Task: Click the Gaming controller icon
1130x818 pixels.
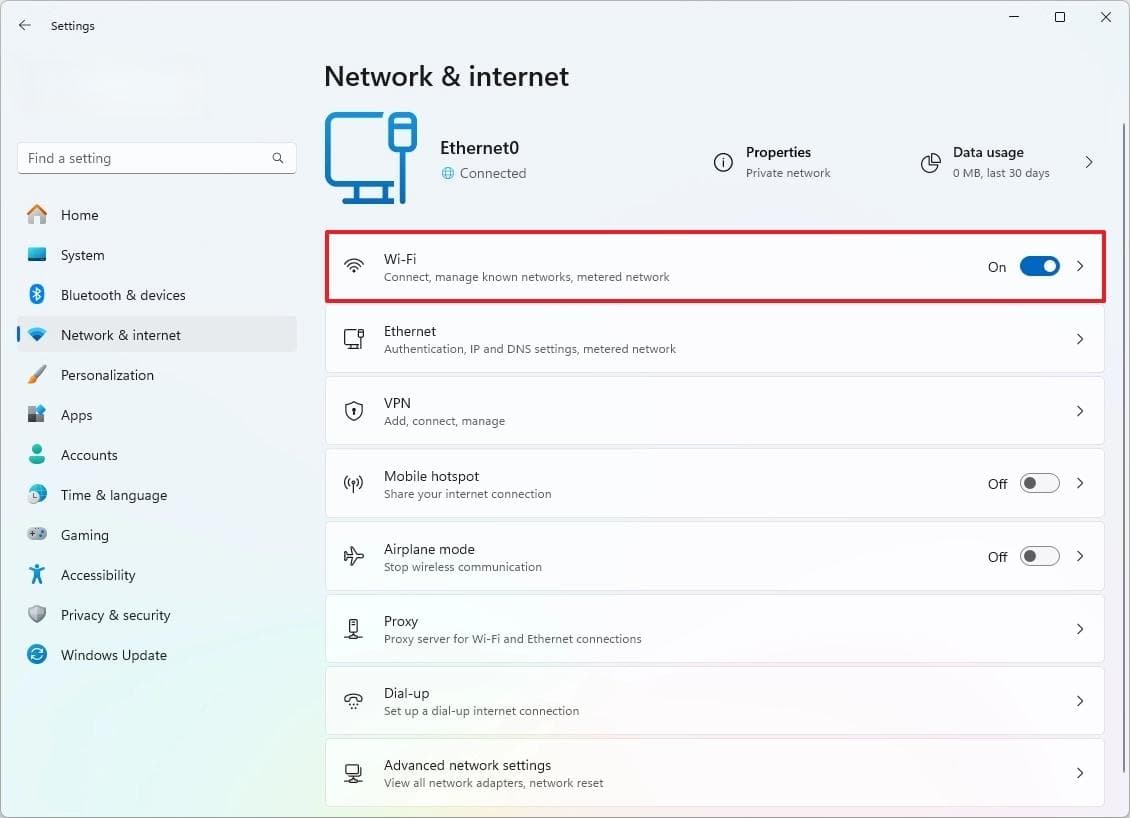Action: (37, 534)
